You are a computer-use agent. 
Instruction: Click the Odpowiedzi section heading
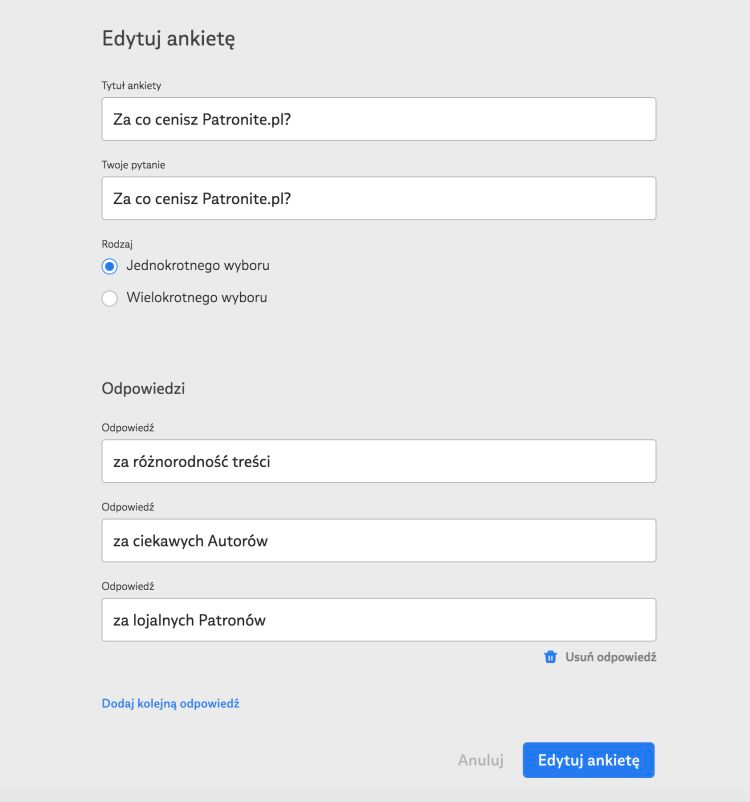[143, 389]
